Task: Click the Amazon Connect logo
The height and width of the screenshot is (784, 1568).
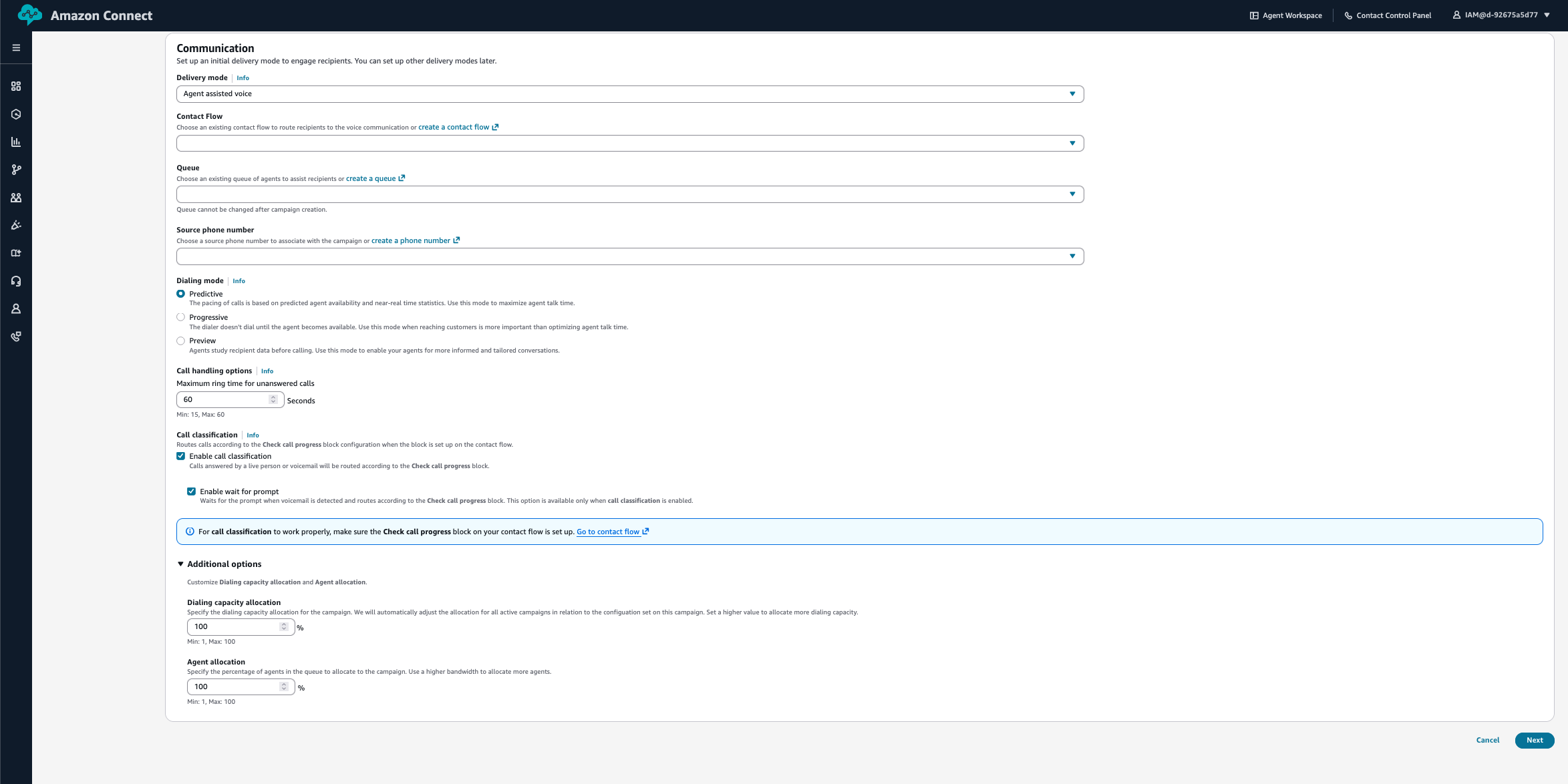Action: point(86,15)
